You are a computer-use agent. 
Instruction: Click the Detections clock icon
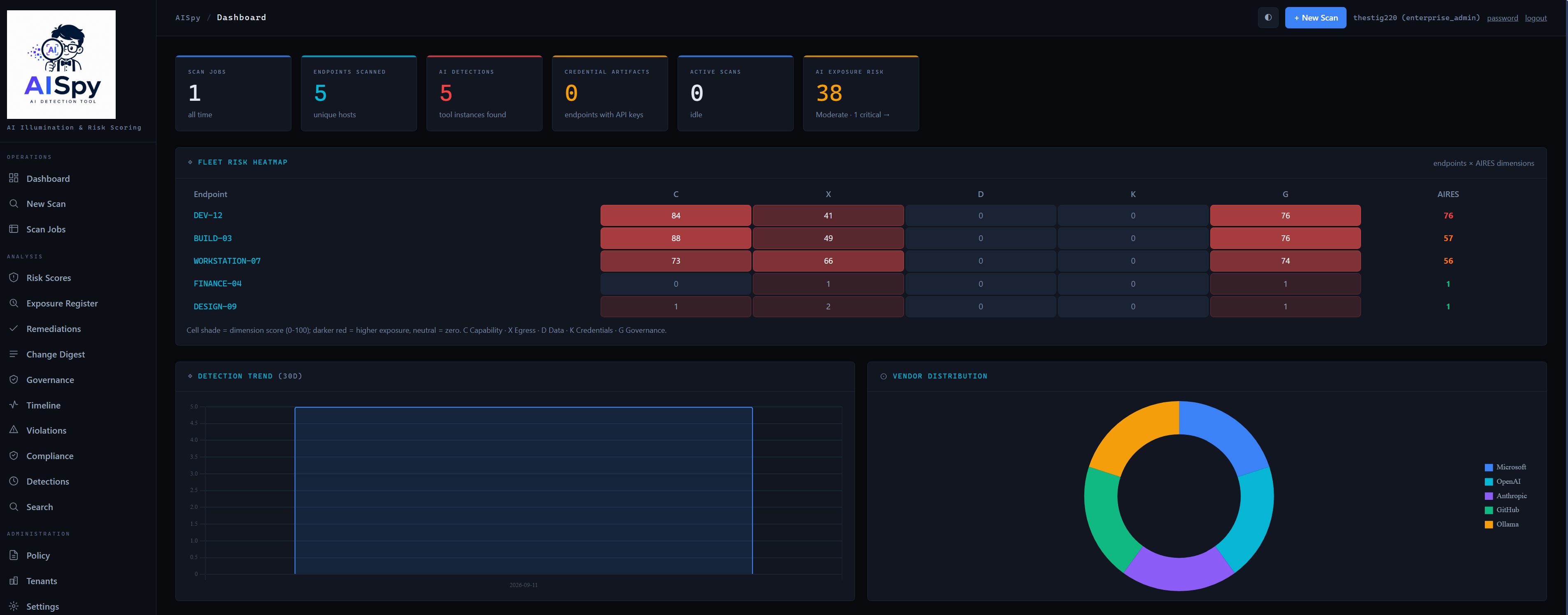click(14, 481)
